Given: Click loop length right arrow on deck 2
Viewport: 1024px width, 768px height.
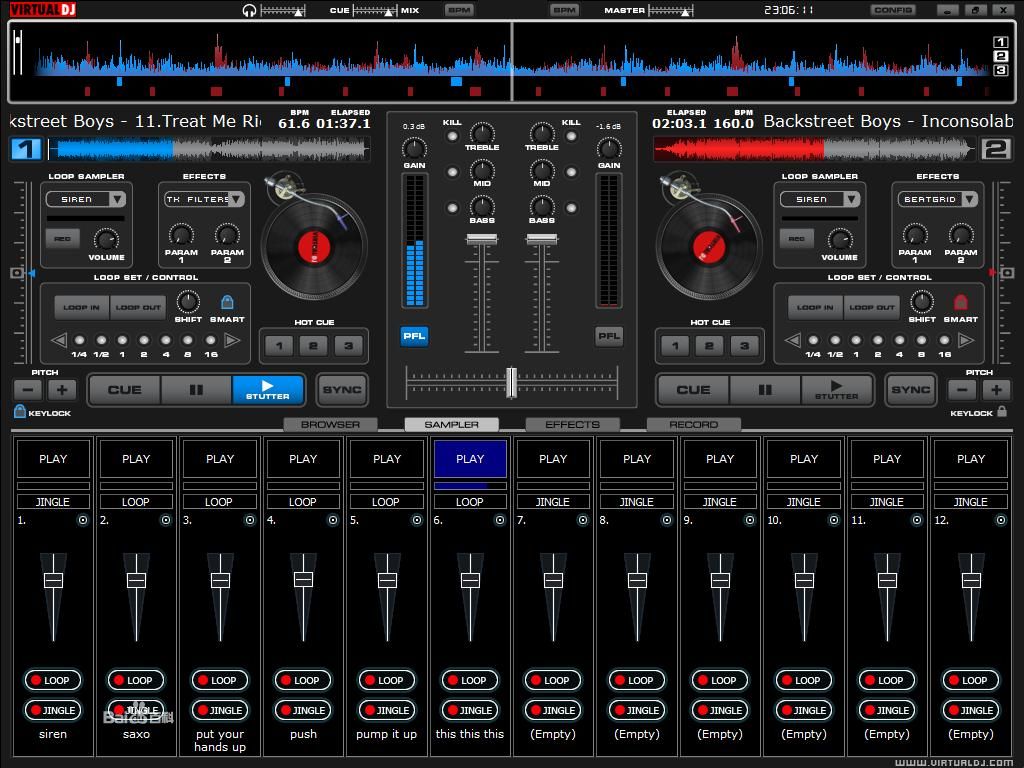Looking at the screenshot, I should coord(966,340).
